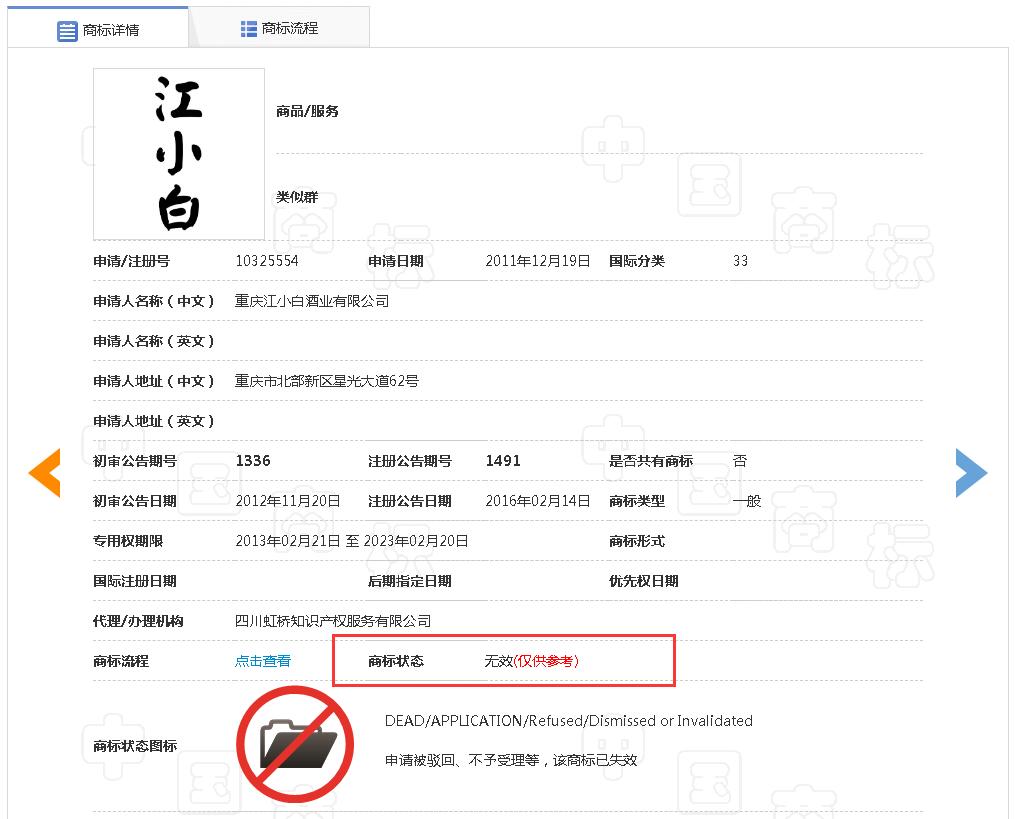The height and width of the screenshot is (819, 1015).
Task: Click the DEAD/APPLICATION status description text
Action: point(568,721)
